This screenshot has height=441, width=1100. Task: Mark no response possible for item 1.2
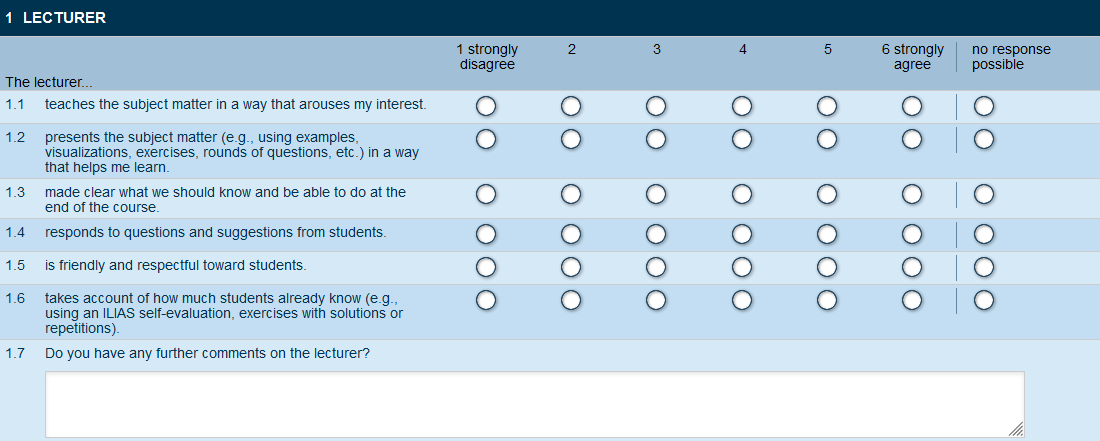(984, 140)
